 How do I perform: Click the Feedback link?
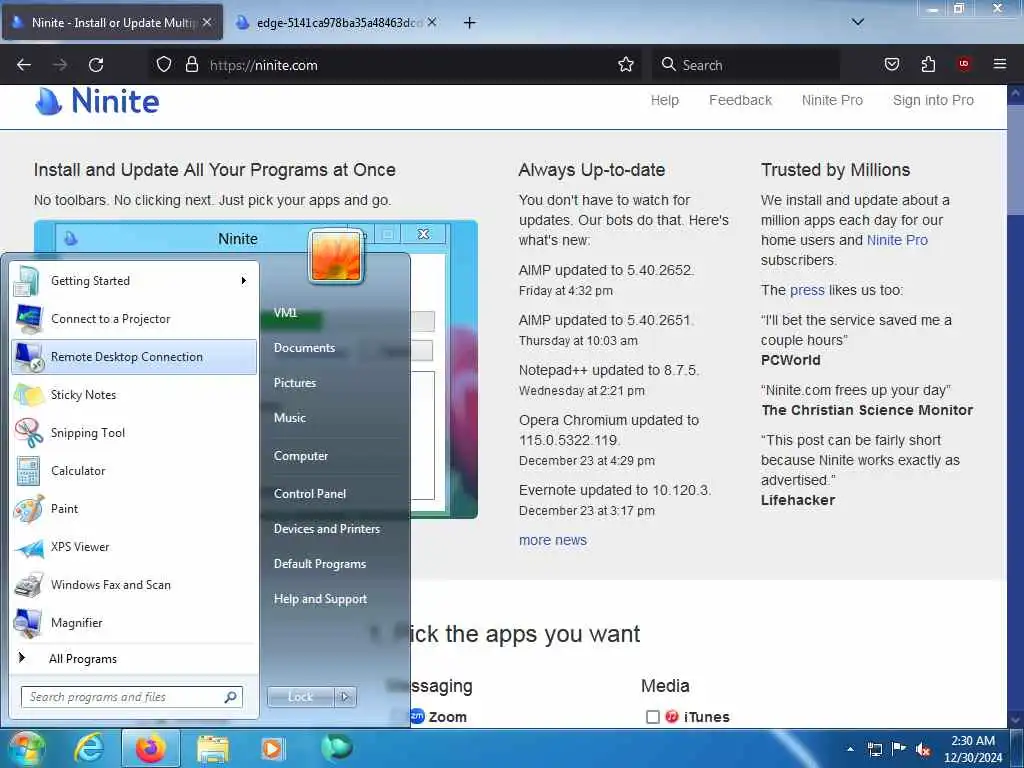(x=741, y=101)
